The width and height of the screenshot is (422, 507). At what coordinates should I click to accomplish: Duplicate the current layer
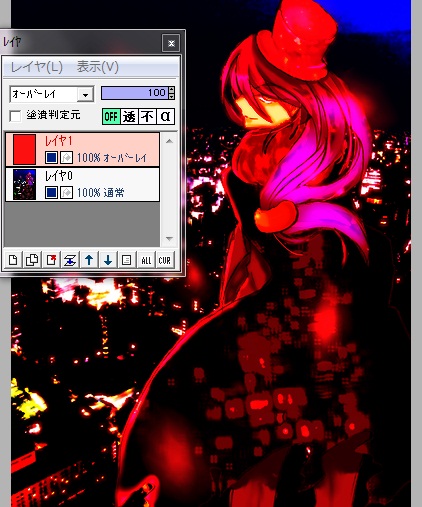point(32,260)
